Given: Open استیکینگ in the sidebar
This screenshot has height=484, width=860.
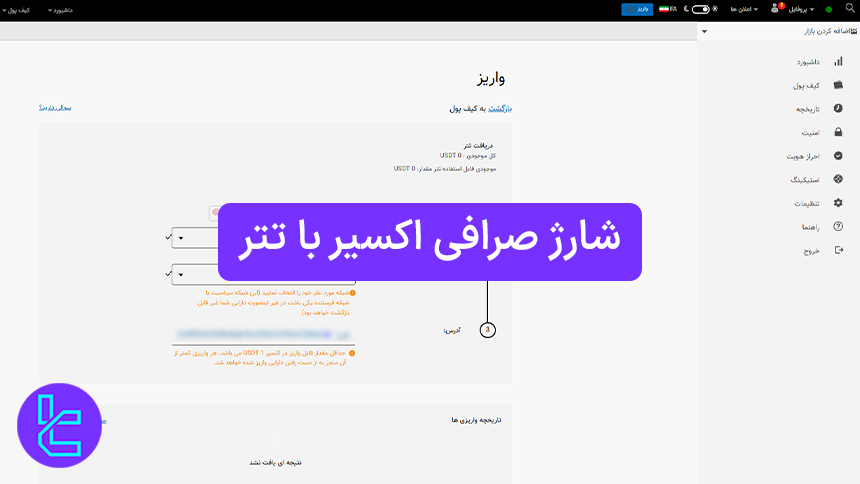Looking at the screenshot, I should coord(805,179).
